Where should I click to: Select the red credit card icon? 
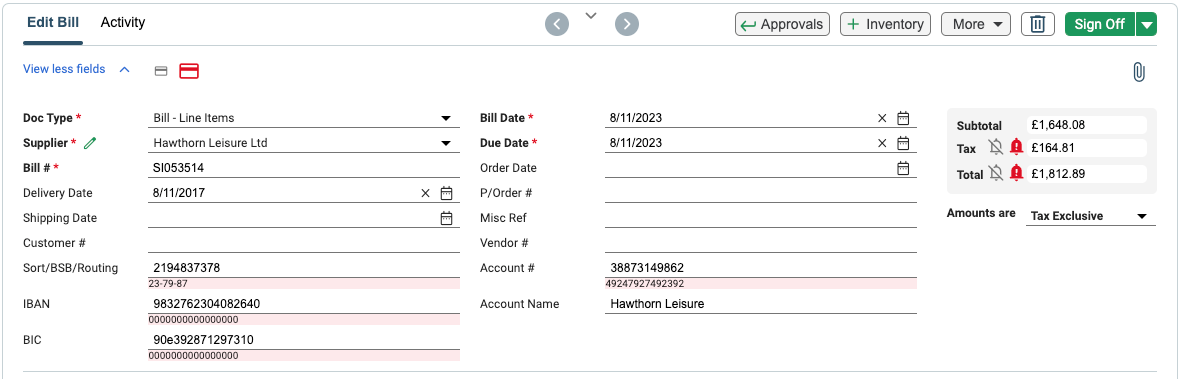coord(188,71)
